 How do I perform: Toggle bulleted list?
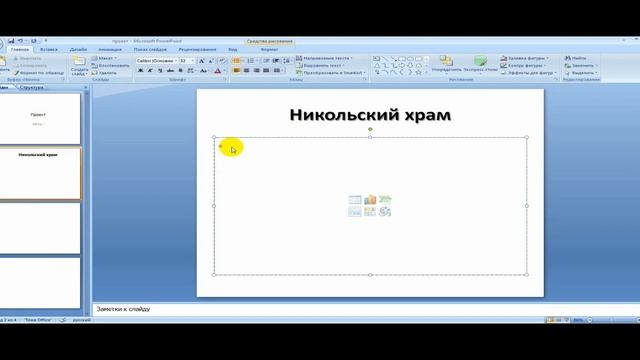tap(237, 61)
